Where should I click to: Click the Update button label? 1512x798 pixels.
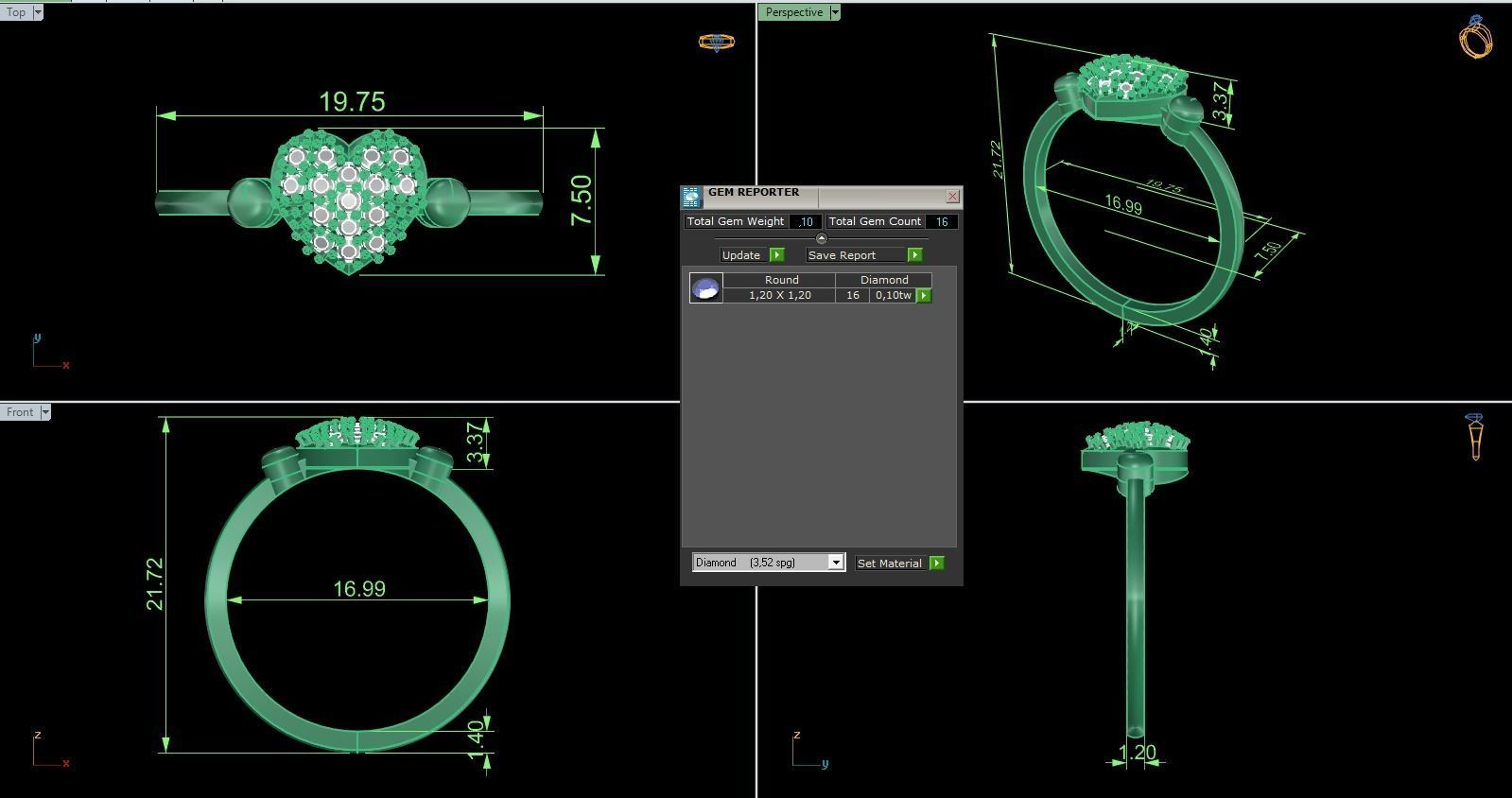(741, 255)
